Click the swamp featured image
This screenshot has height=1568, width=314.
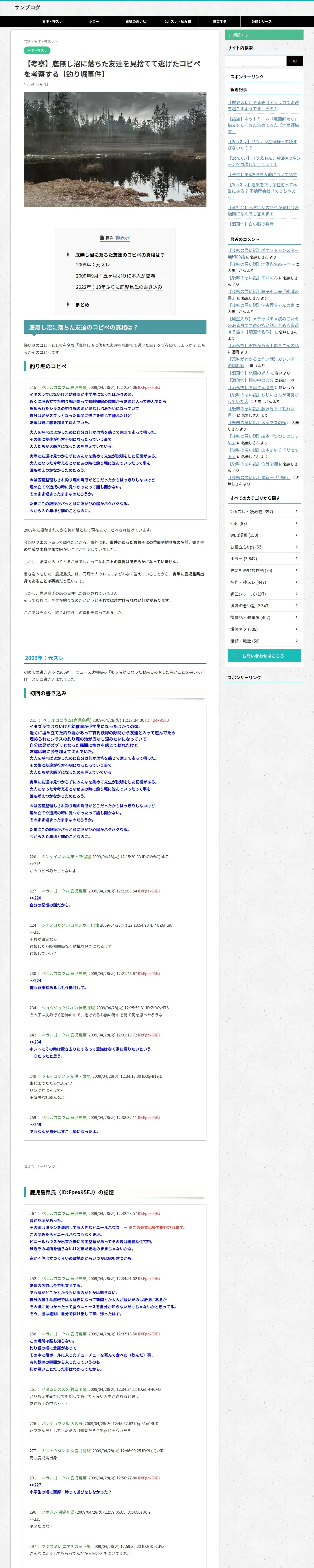point(115,150)
